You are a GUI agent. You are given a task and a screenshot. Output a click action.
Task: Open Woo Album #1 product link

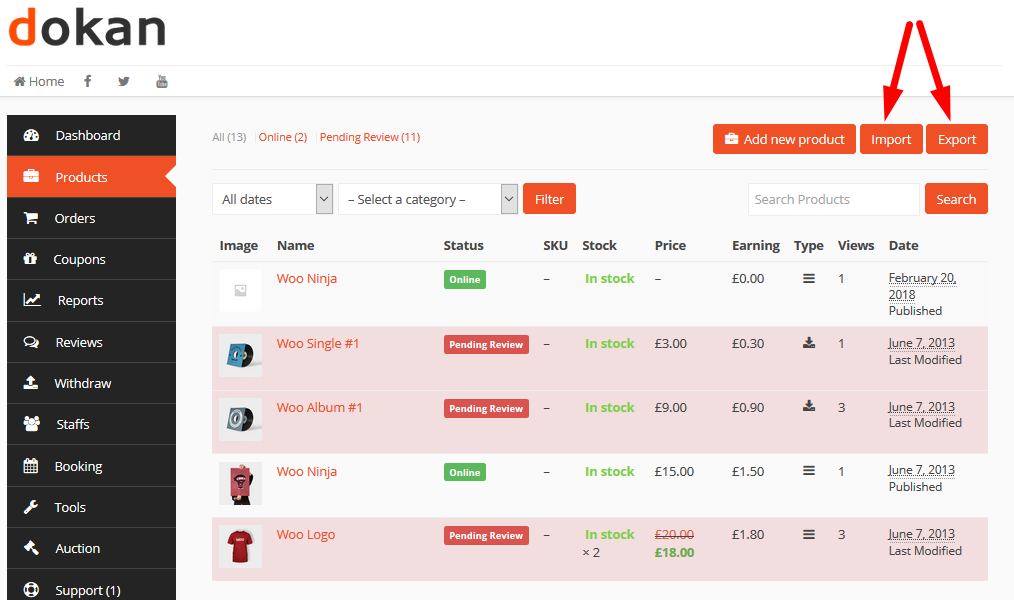tap(319, 407)
